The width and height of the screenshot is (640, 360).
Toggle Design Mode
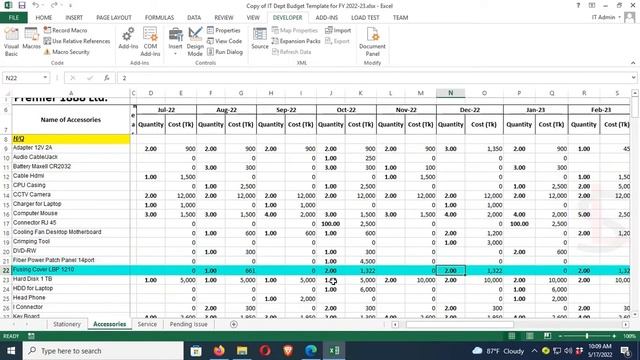[x=195, y=42]
